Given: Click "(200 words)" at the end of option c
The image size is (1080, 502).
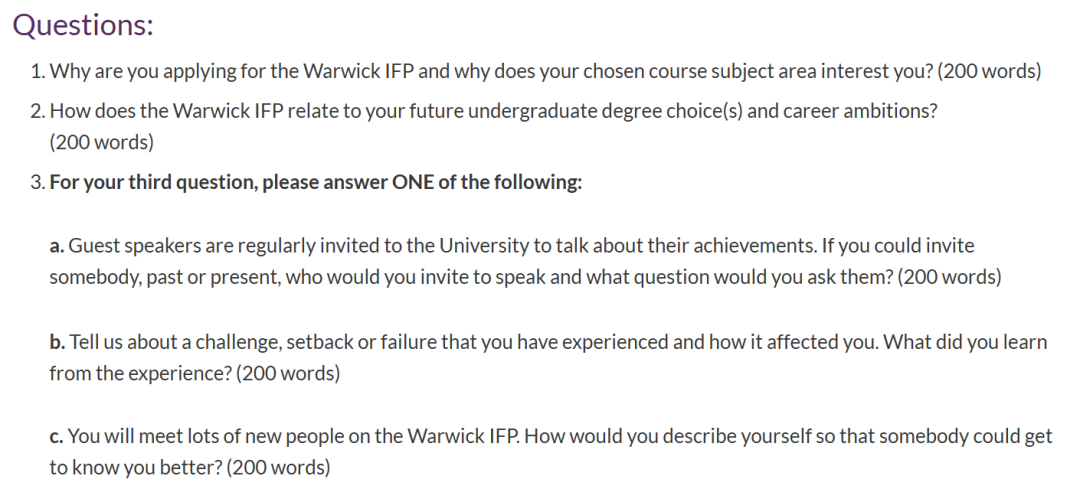Looking at the screenshot, I should [278, 468].
